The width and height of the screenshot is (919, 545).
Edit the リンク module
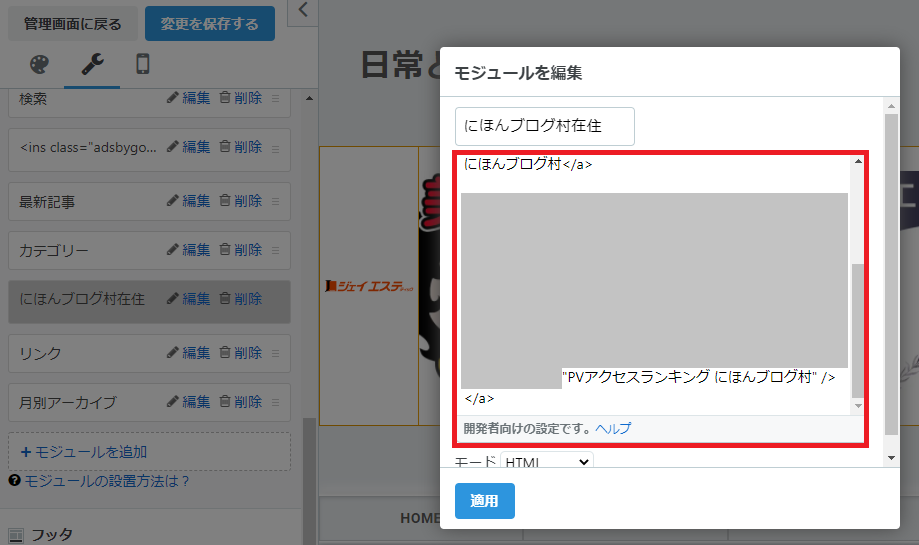click(x=188, y=353)
